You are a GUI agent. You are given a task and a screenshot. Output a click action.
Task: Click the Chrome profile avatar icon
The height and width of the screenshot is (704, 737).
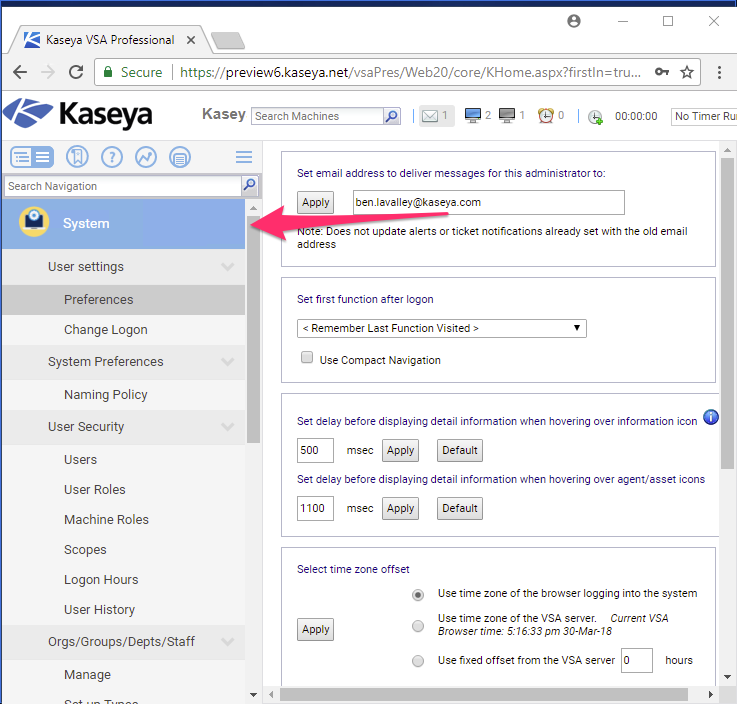[x=574, y=21]
